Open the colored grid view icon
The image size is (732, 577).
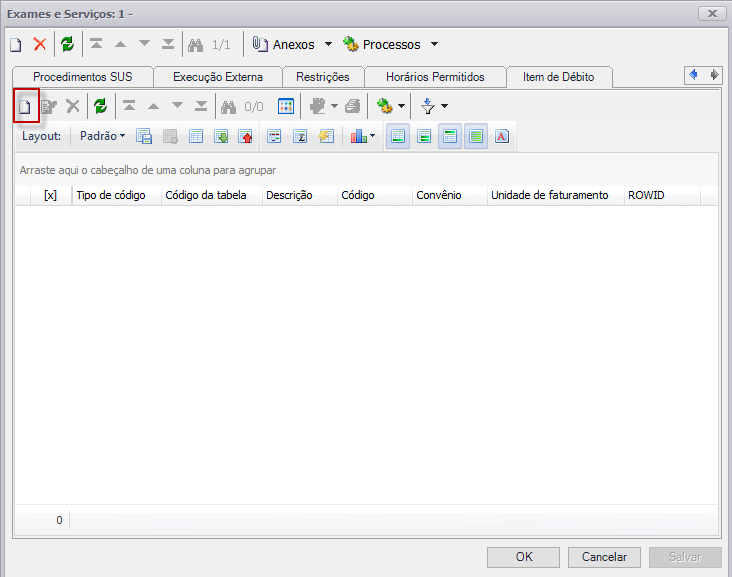(x=286, y=106)
